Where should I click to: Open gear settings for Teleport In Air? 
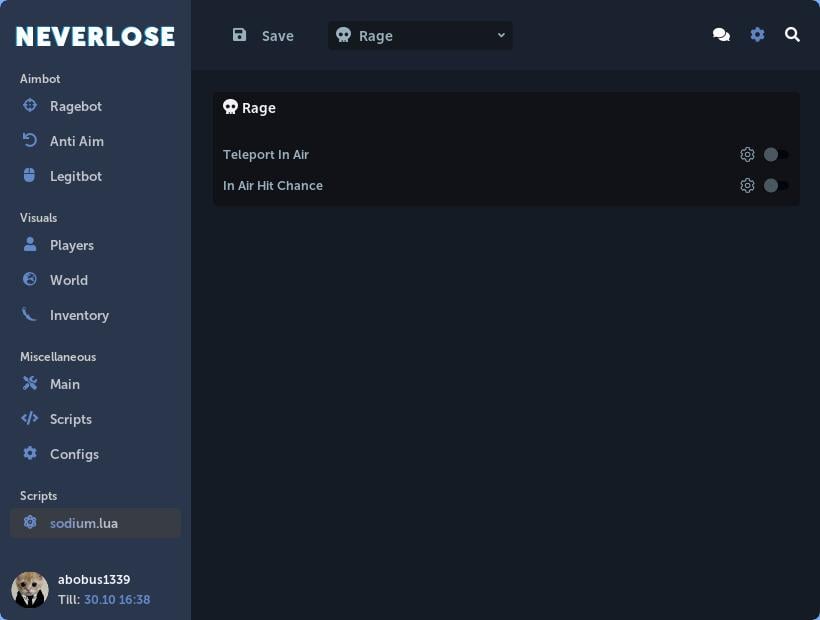(747, 154)
